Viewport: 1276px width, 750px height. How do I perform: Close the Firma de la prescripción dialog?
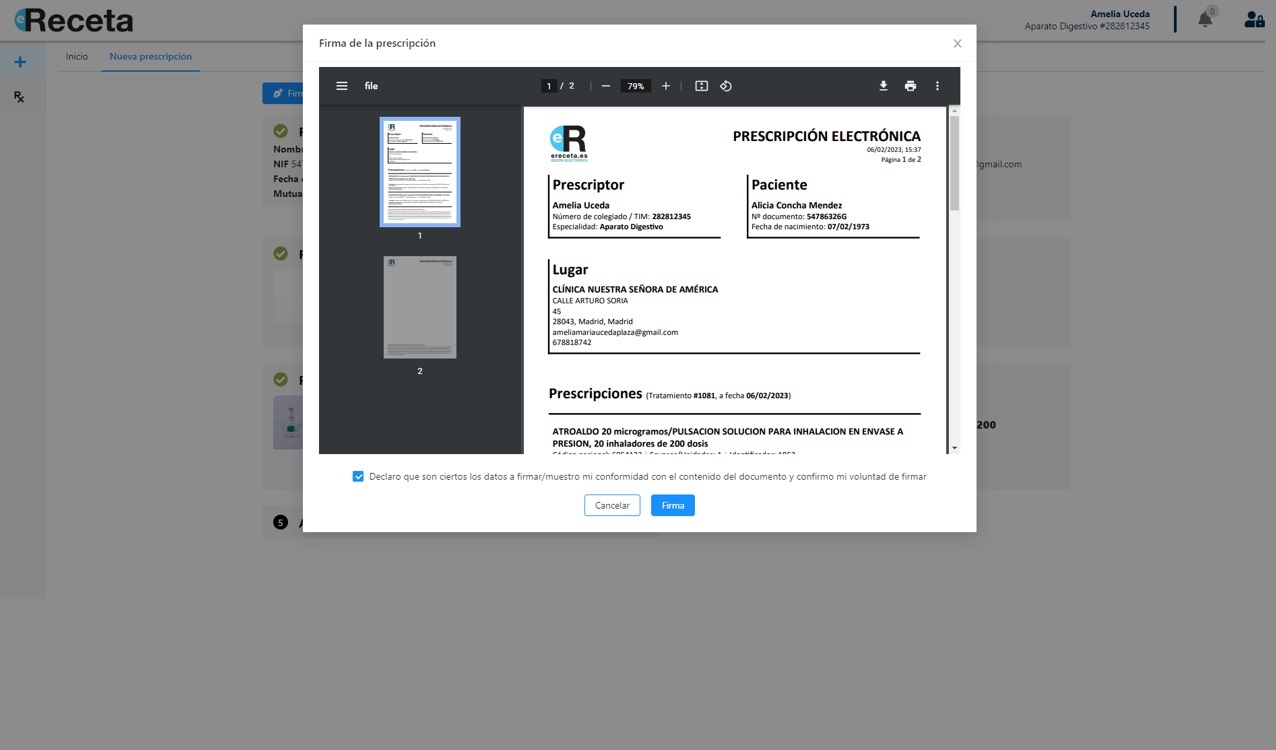[957, 44]
